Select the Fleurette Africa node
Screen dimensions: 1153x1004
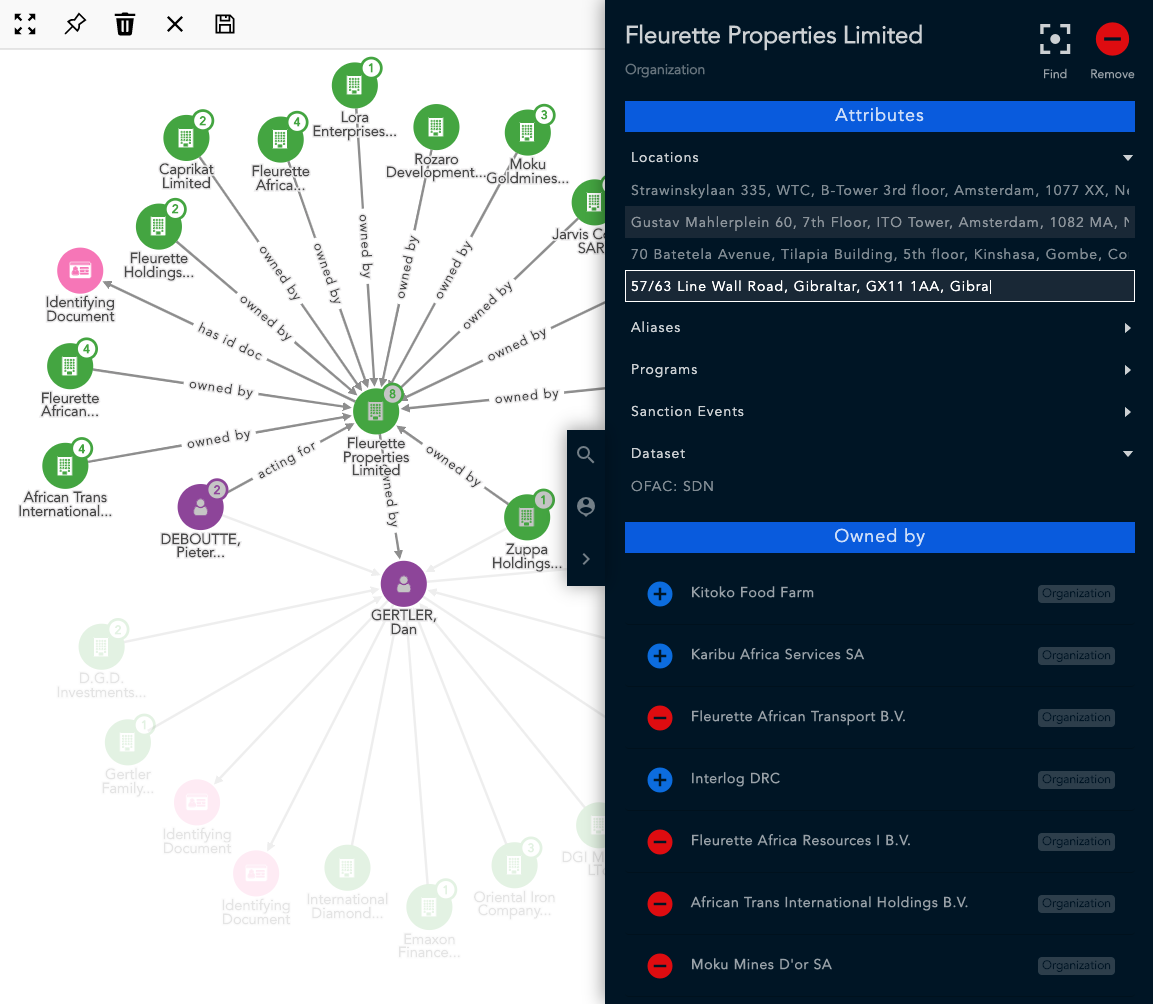click(x=280, y=139)
